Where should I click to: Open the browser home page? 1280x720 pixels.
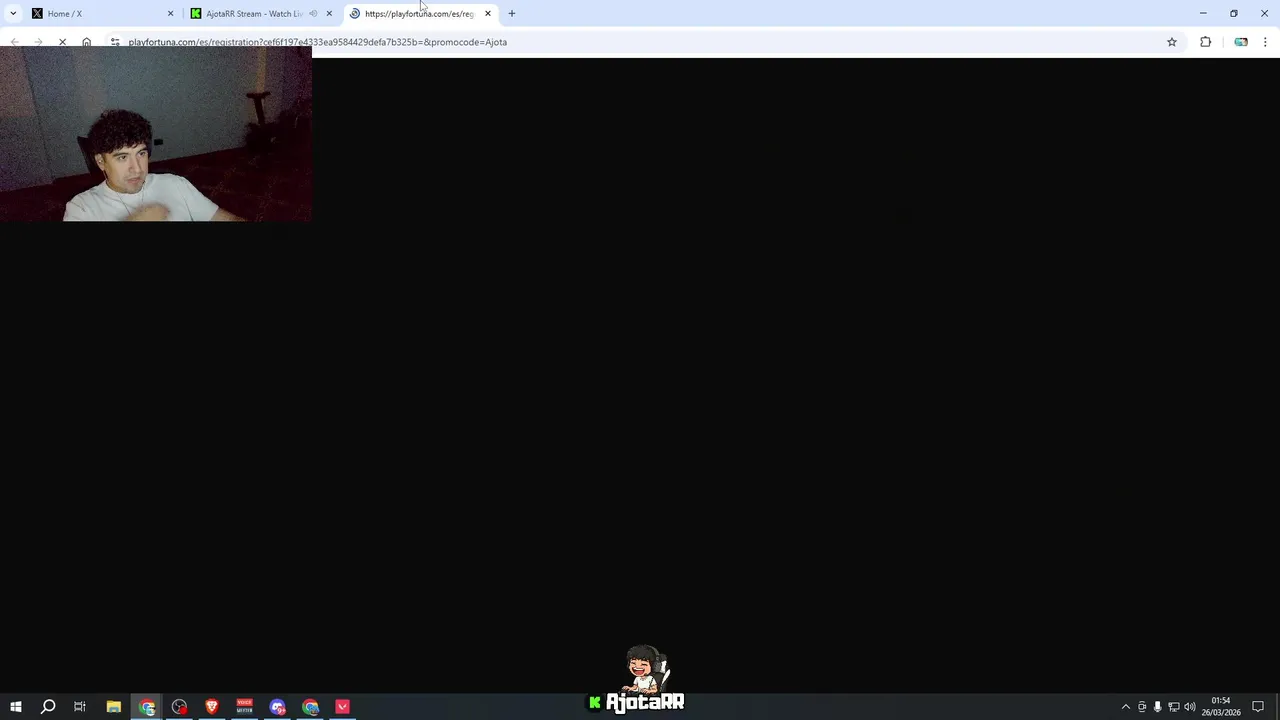pyautogui.click(x=87, y=42)
